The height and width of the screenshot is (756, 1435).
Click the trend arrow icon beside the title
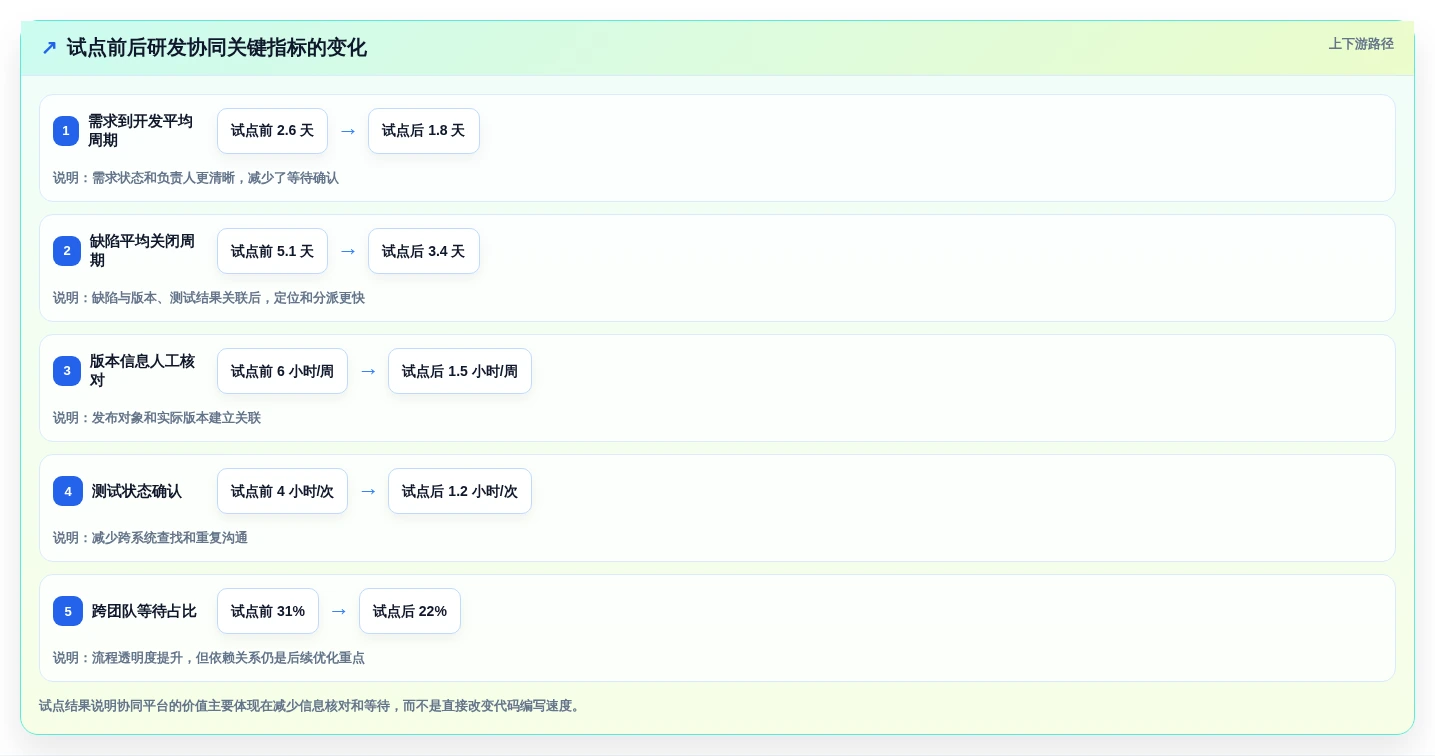coord(49,48)
